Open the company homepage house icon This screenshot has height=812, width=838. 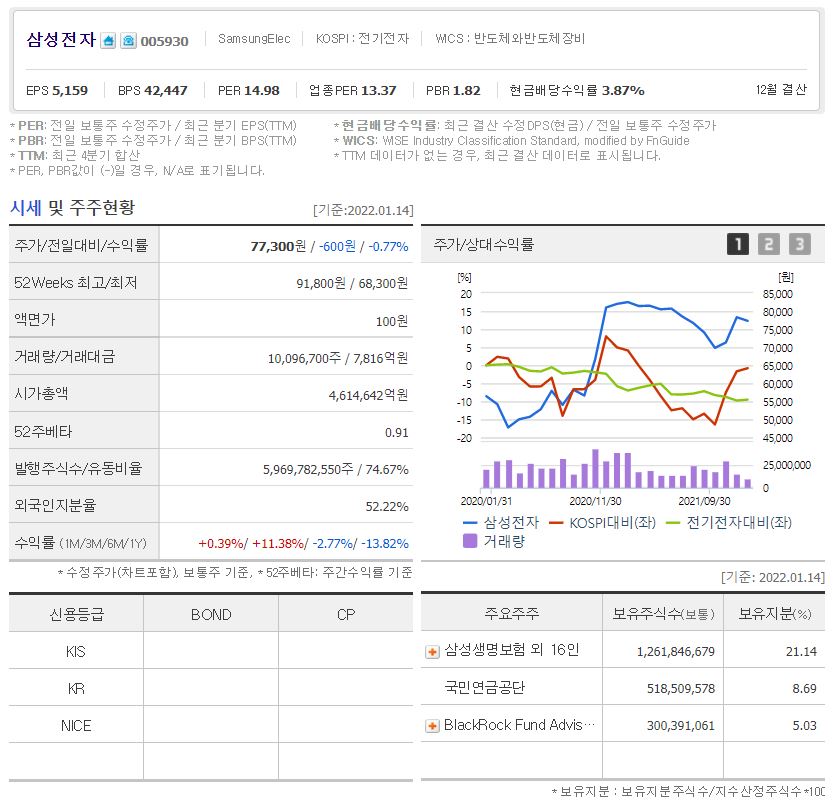pos(108,41)
